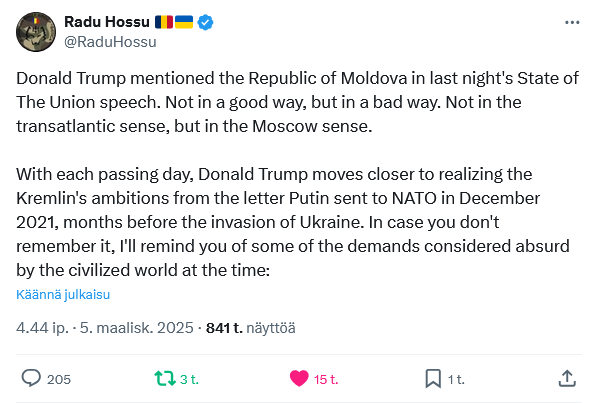
Task: Open the Radu Hossu display name link
Action: pos(107,22)
